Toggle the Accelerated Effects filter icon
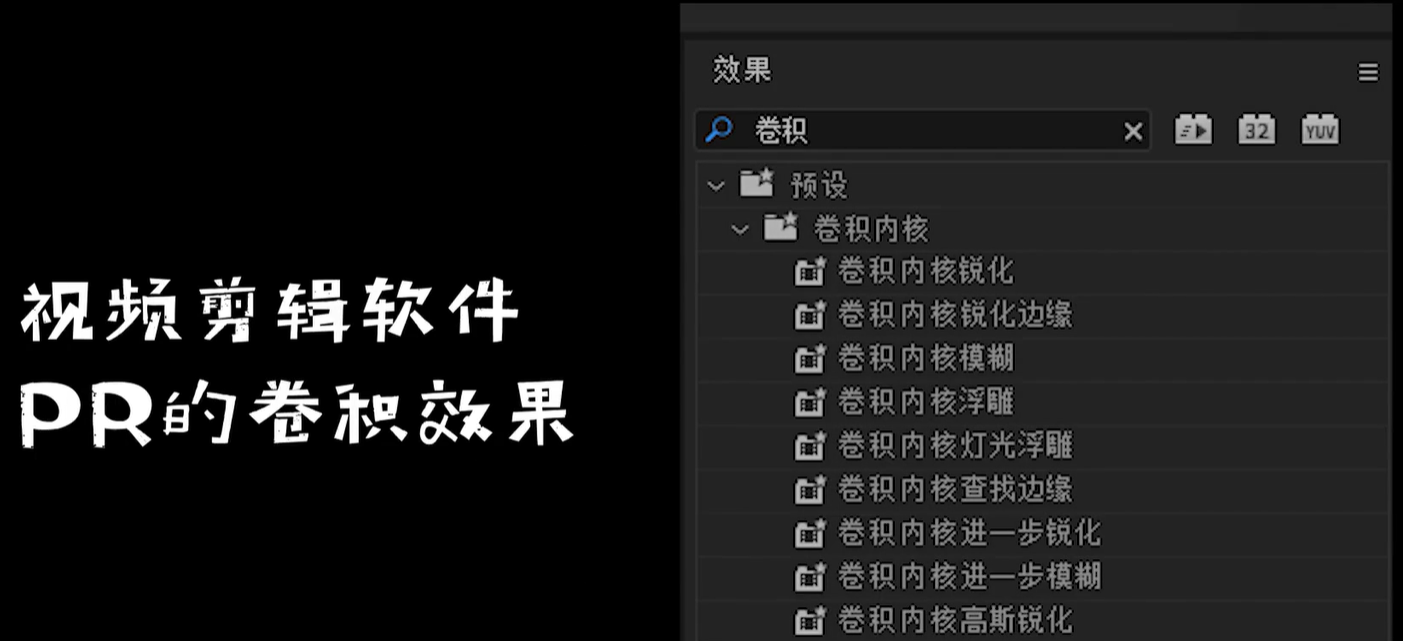Screen dimensions: 1403x641 [1193, 130]
